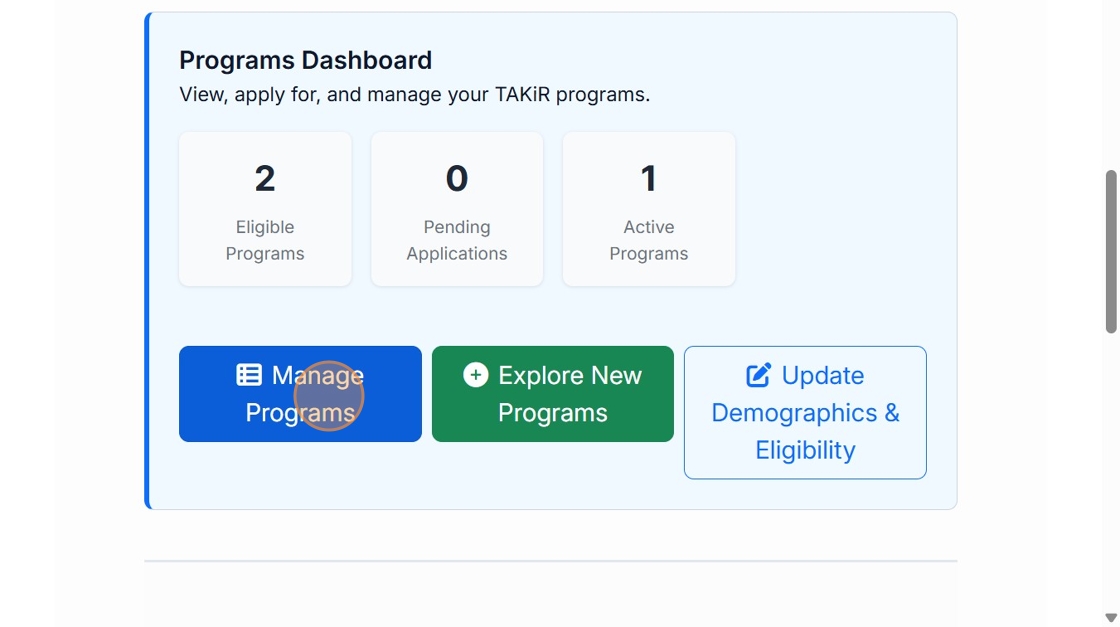This screenshot has height=627, width=1120.
Task: Click the Eligible Programs stat card
Action: tap(265, 209)
